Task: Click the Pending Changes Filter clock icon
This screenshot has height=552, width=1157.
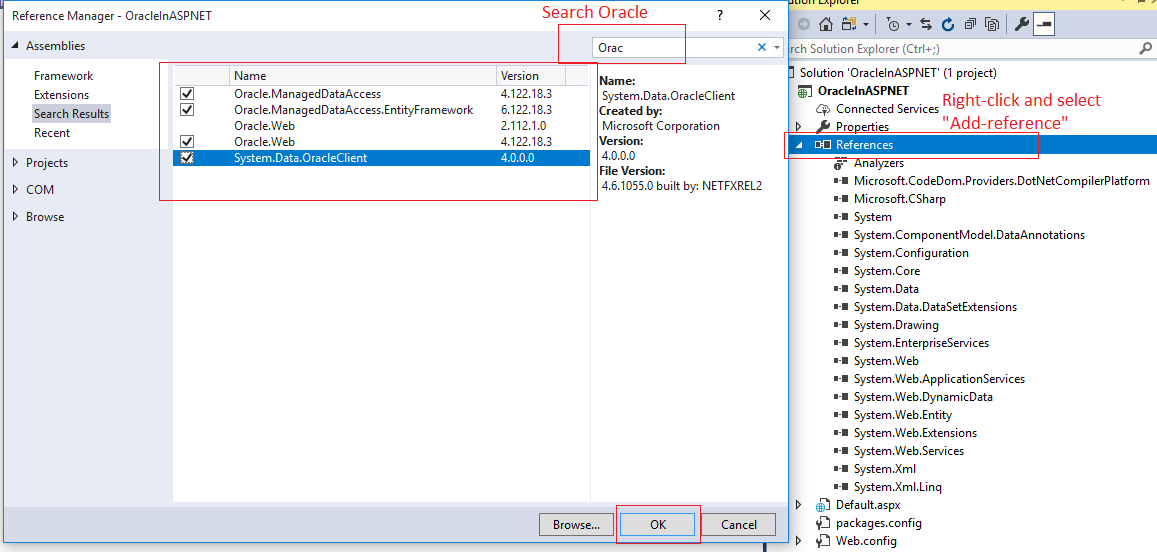Action: pyautogui.click(x=894, y=24)
